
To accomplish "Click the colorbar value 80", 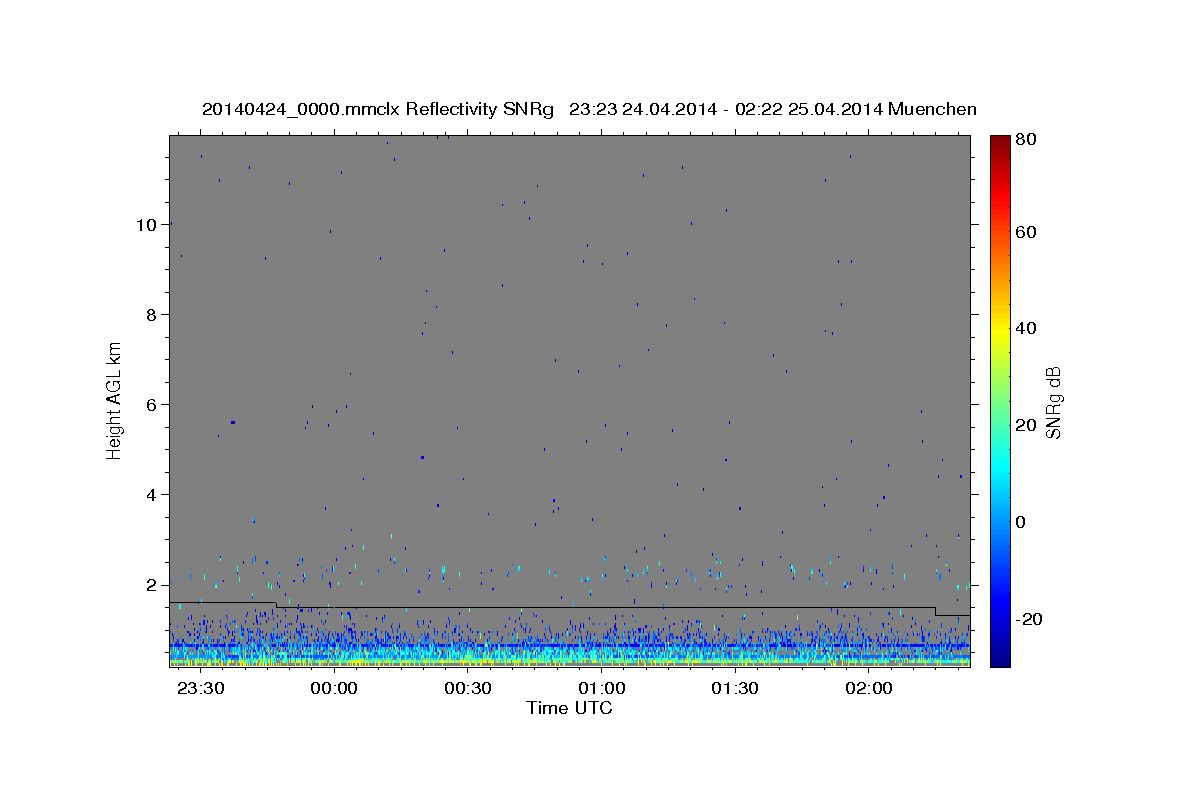I will [1026, 139].
